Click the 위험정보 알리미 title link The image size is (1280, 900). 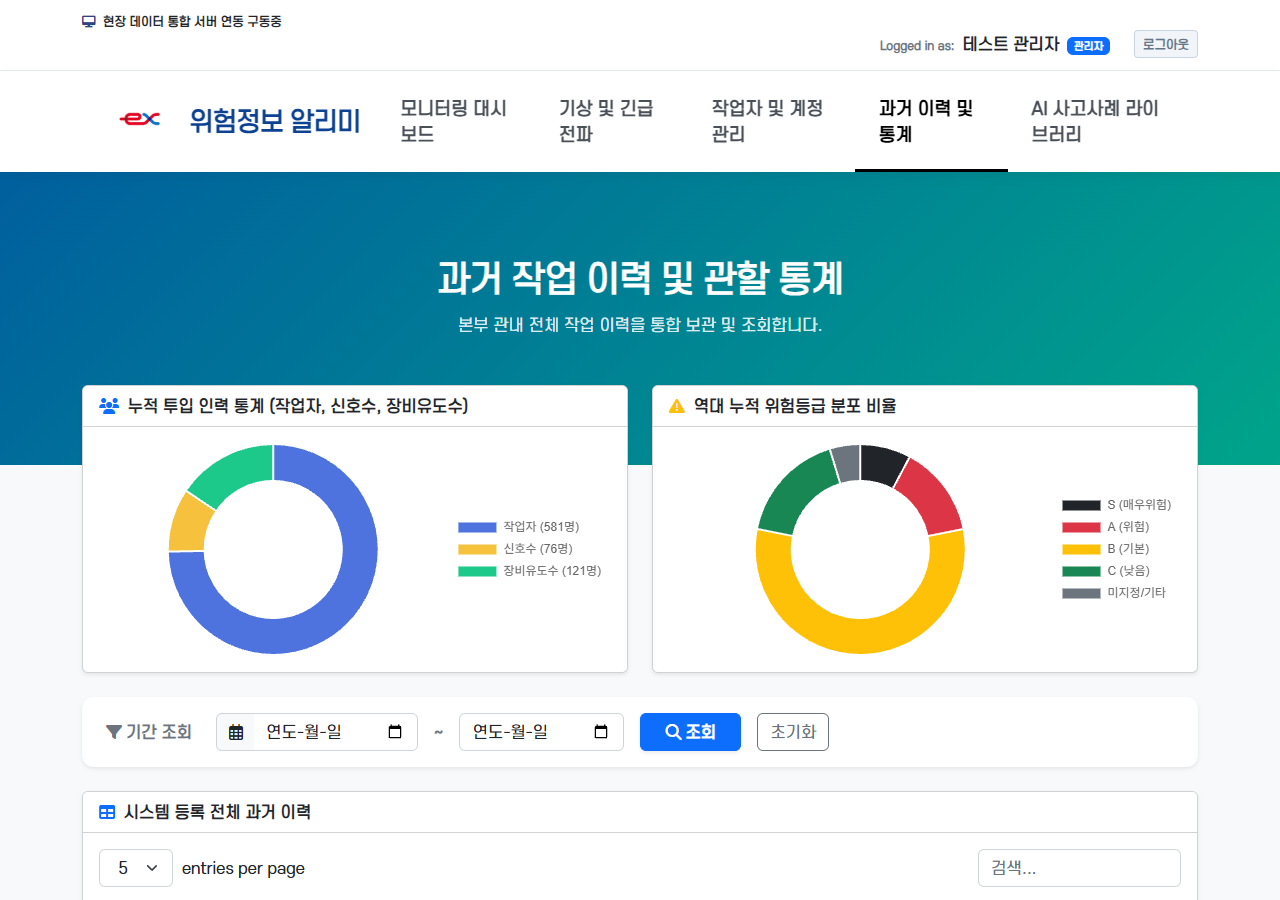click(275, 121)
